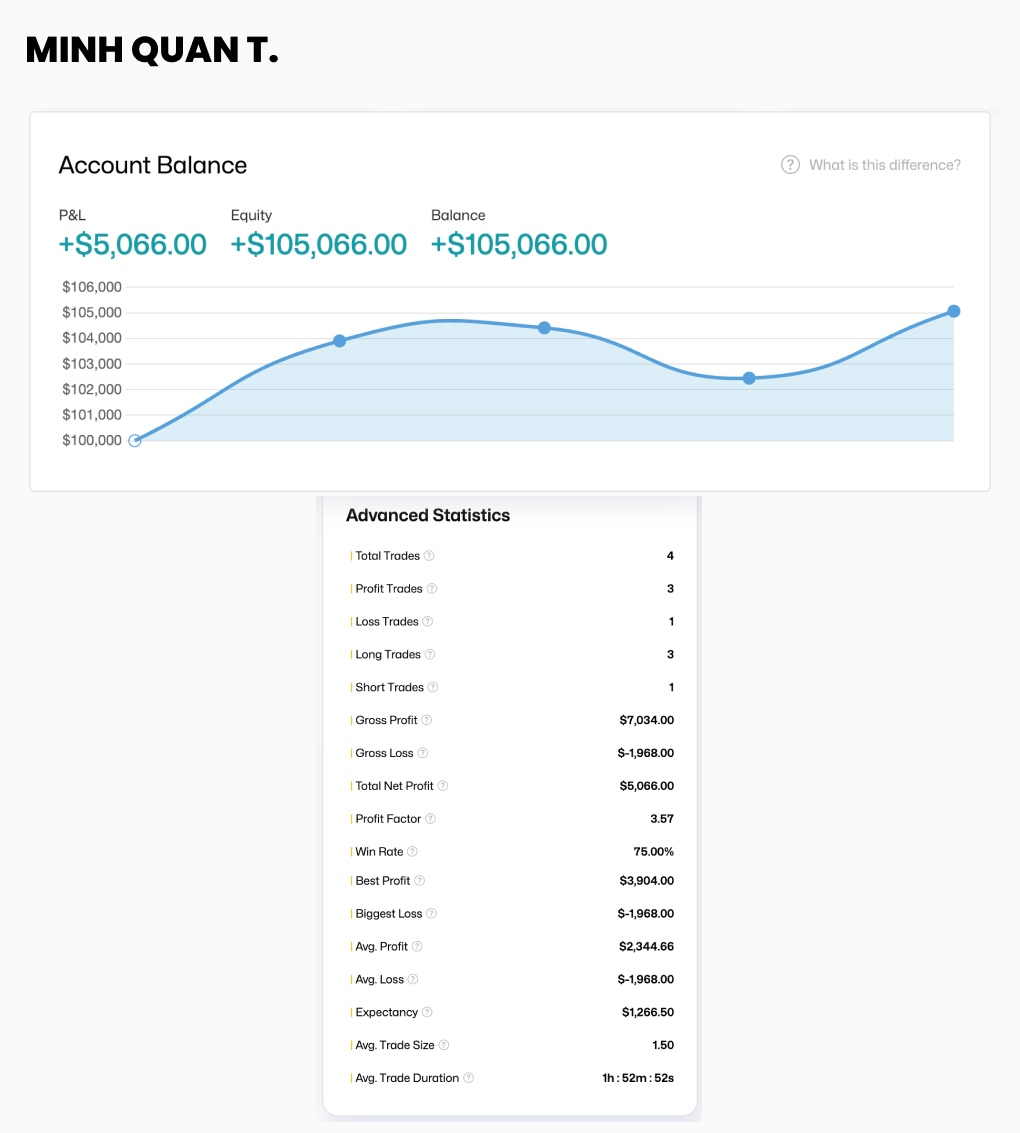The height and width of the screenshot is (1133, 1020).
Task: Click the info icon beside Total Net Profit
Action: 443,786
